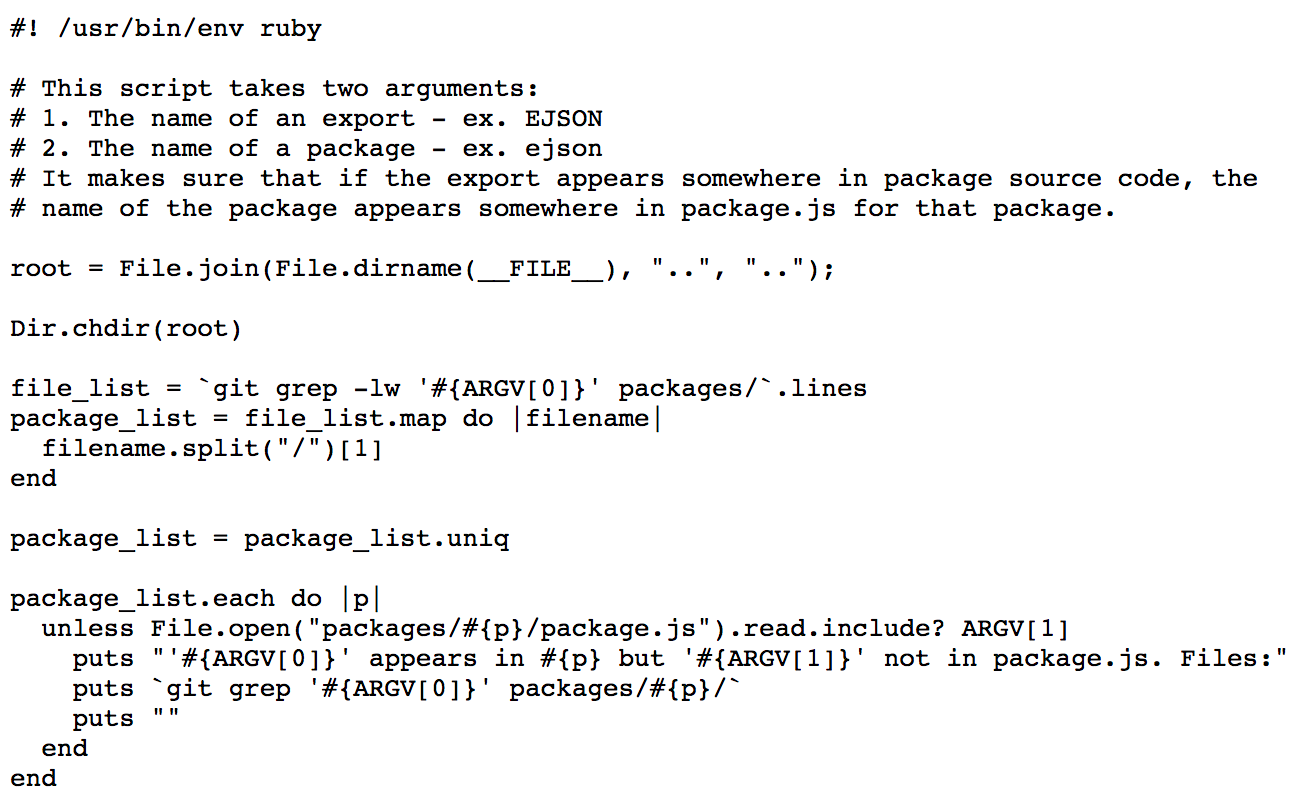Click the word 'EJSON' in the comments
This screenshot has width=1306, height=798.
563,118
